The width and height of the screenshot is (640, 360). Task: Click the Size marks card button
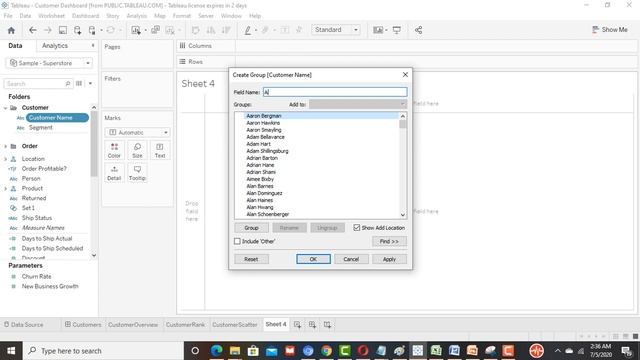tap(137, 151)
